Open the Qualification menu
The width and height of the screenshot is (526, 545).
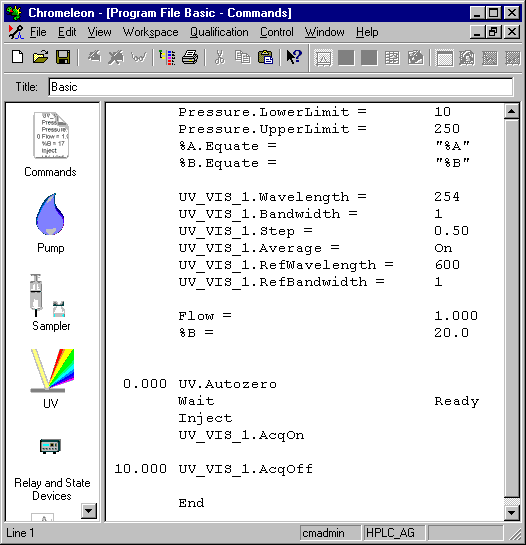[x=219, y=32]
